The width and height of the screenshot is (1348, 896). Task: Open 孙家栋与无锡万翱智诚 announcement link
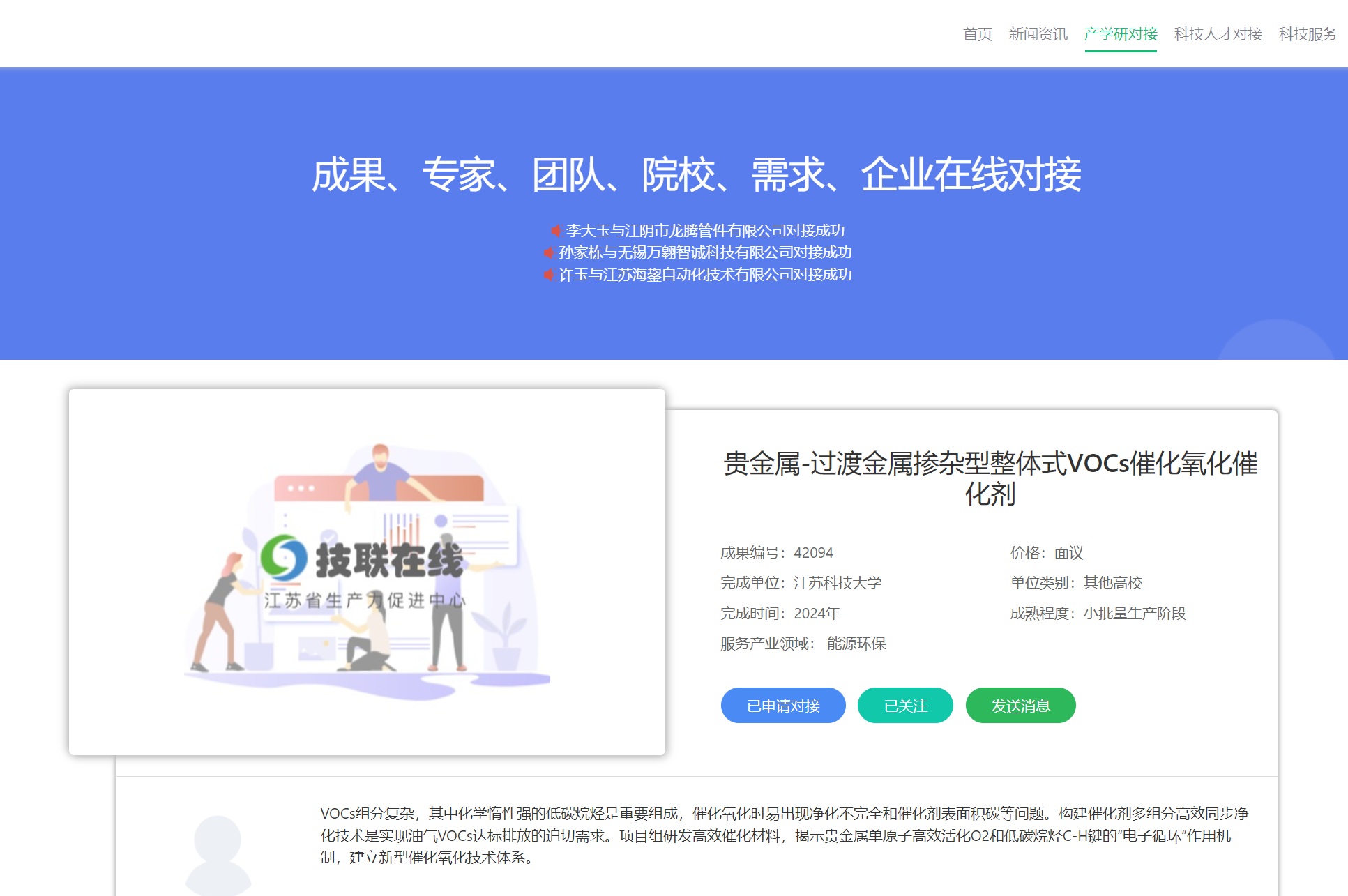705,252
